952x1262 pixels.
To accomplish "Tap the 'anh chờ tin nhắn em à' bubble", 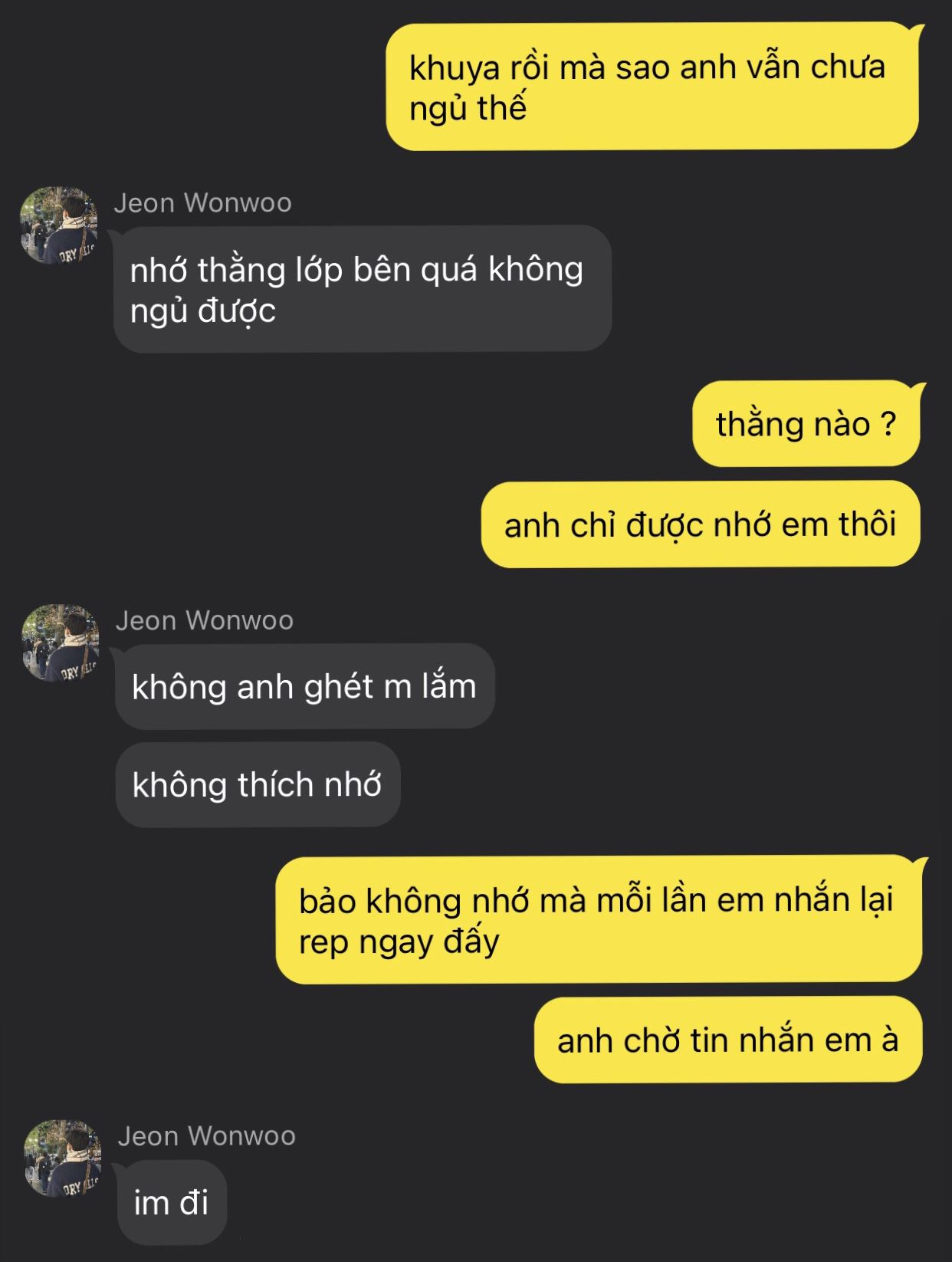I will tap(728, 1040).
